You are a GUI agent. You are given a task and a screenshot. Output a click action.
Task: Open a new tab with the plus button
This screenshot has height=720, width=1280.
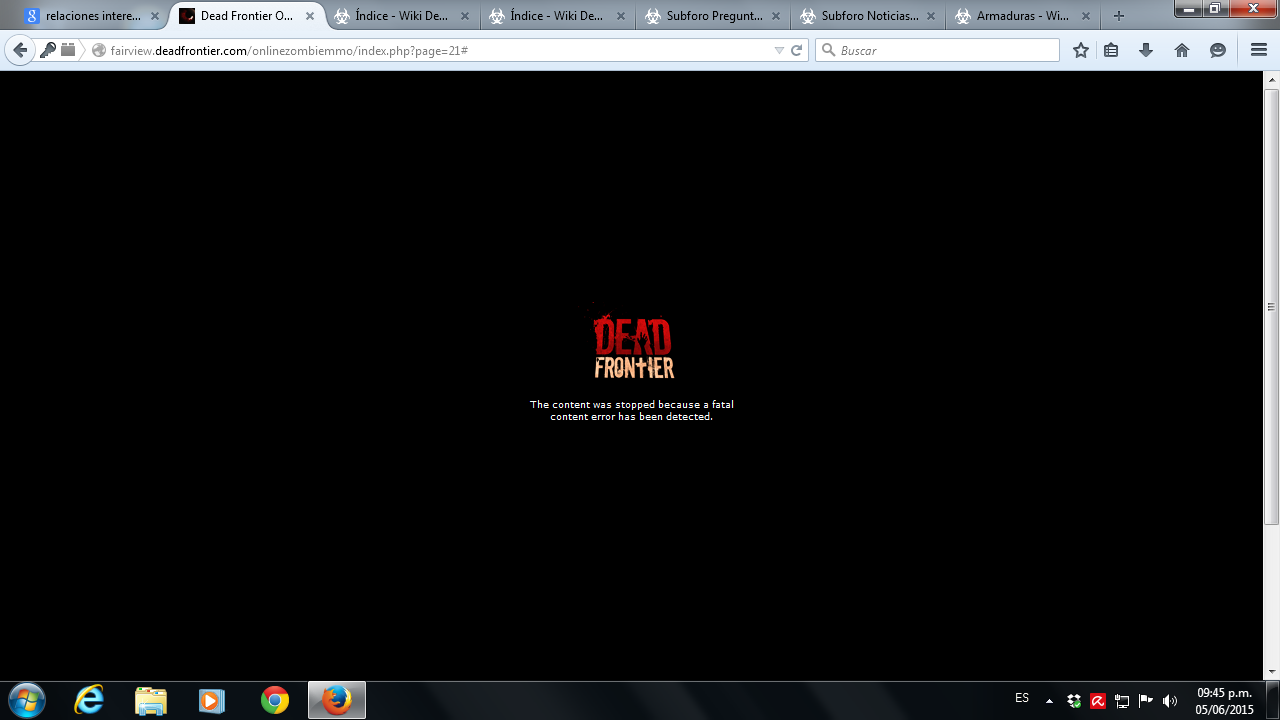[x=1119, y=16]
